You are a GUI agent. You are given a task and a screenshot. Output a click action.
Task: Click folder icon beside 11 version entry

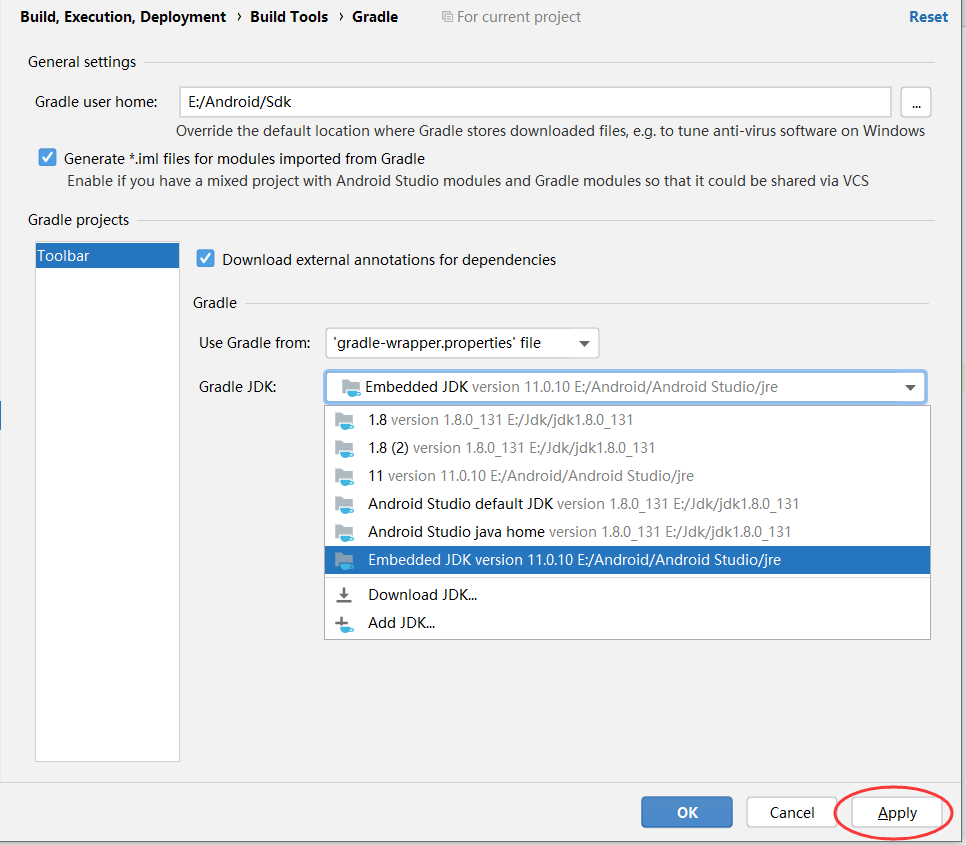tap(344, 476)
